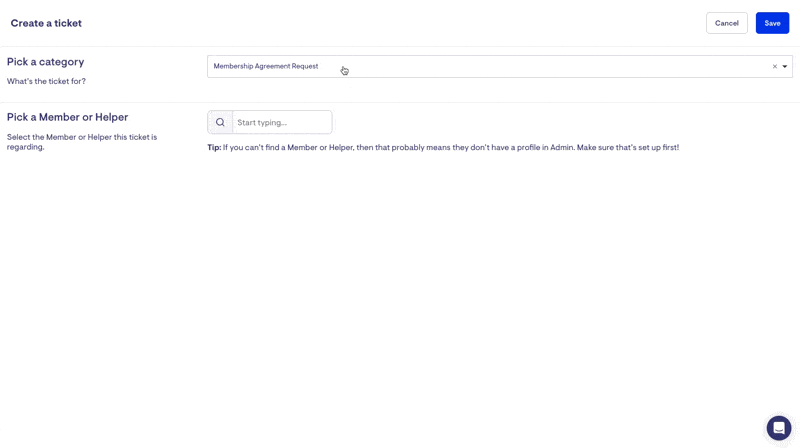Click the word 'Admin' in the tip
This screenshot has height=448, width=800.
[562, 147]
